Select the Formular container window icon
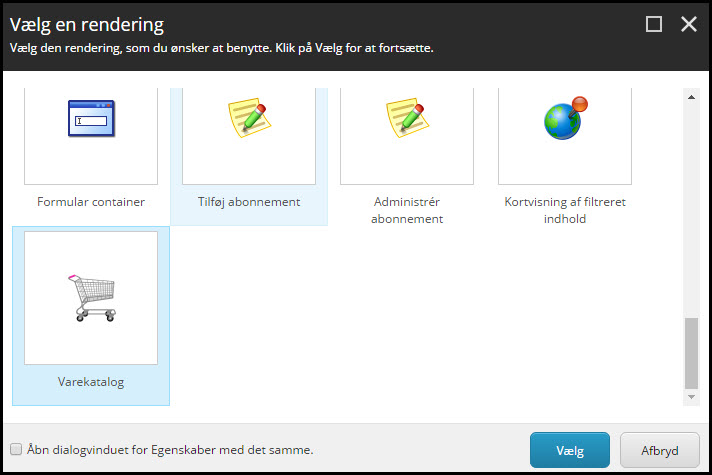The image size is (712, 475). coord(91,118)
